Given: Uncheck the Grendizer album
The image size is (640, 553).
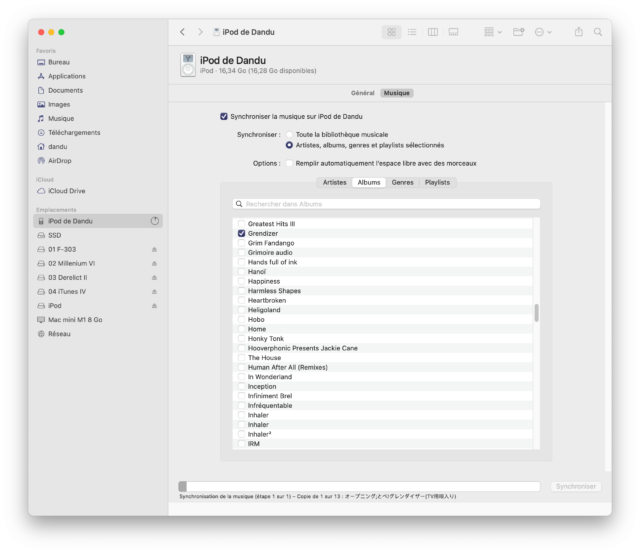Looking at the screenshot, I should [x=242, y=233].
